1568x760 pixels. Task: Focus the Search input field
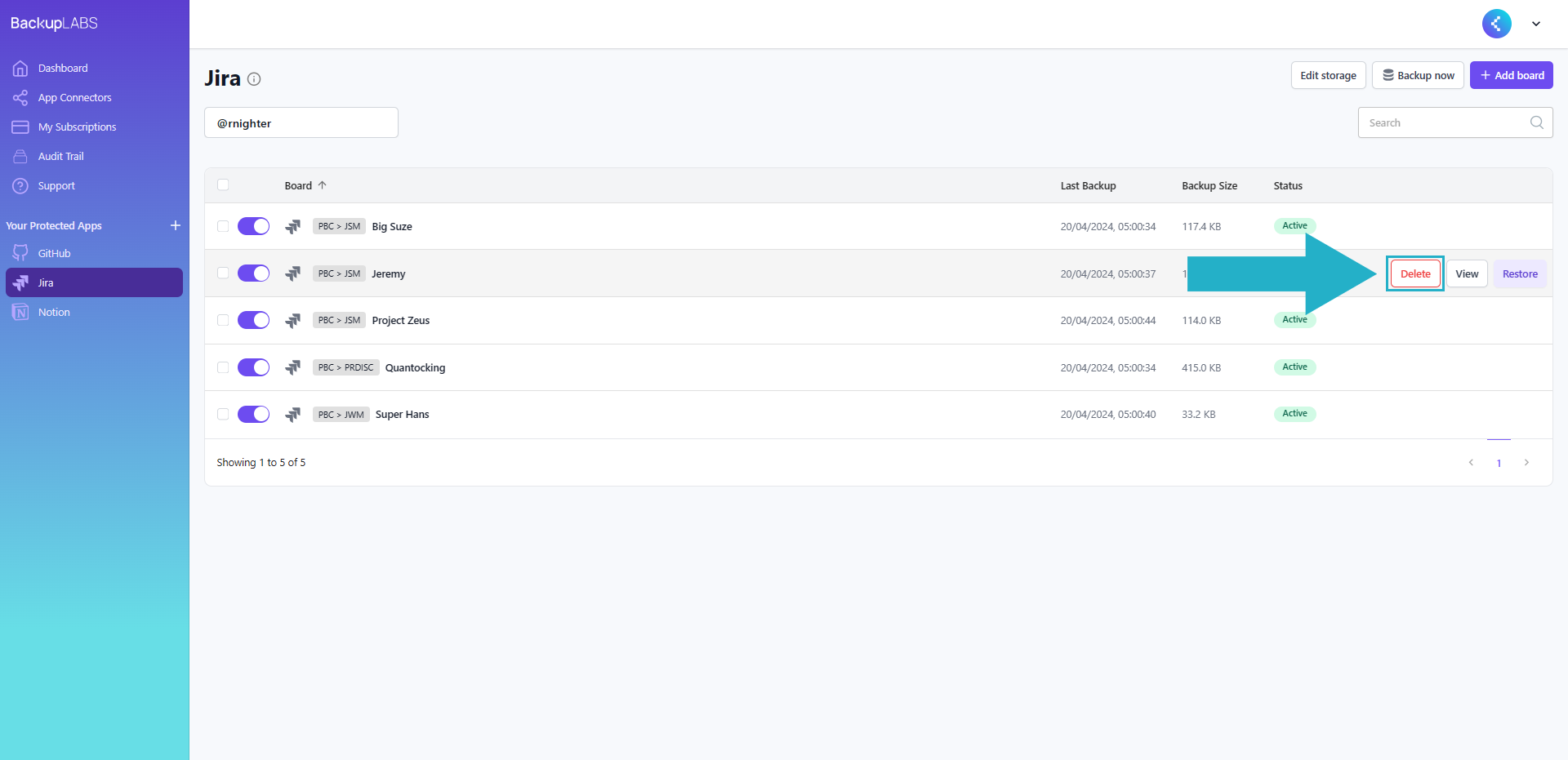[1455, 122]
